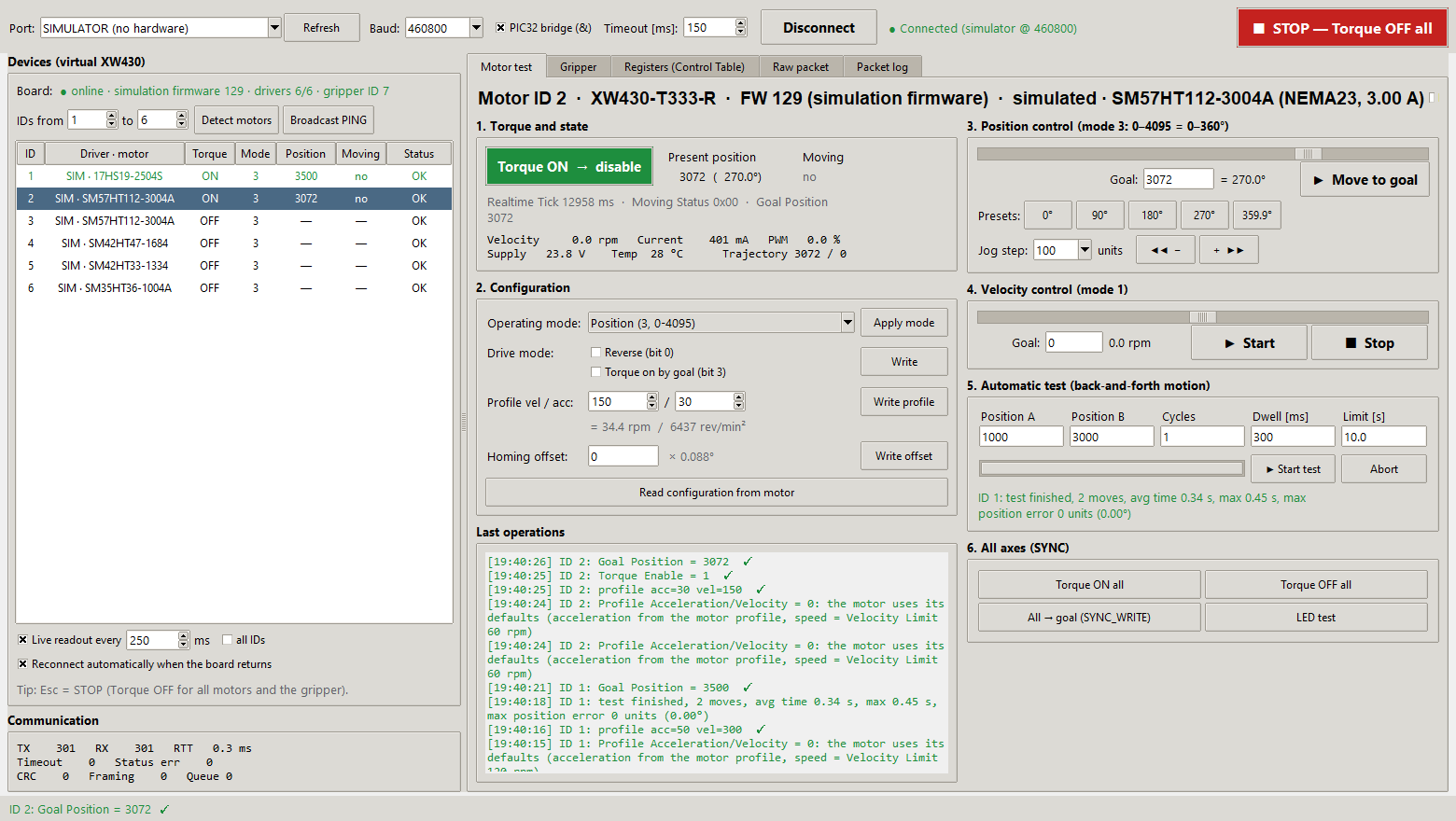Click the red STOP Torque OFF all button
The image size is (1456, 821).
[1342, 28]
